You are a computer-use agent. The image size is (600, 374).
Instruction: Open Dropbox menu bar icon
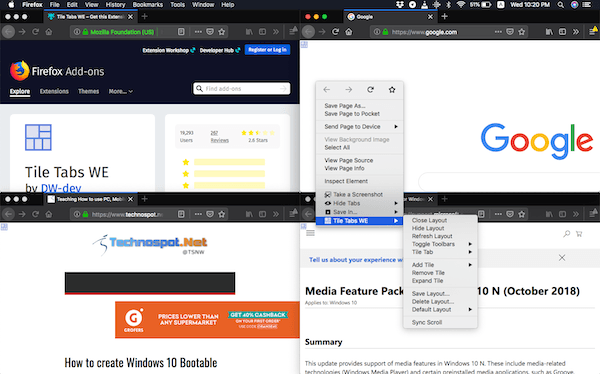pos(400,5)
